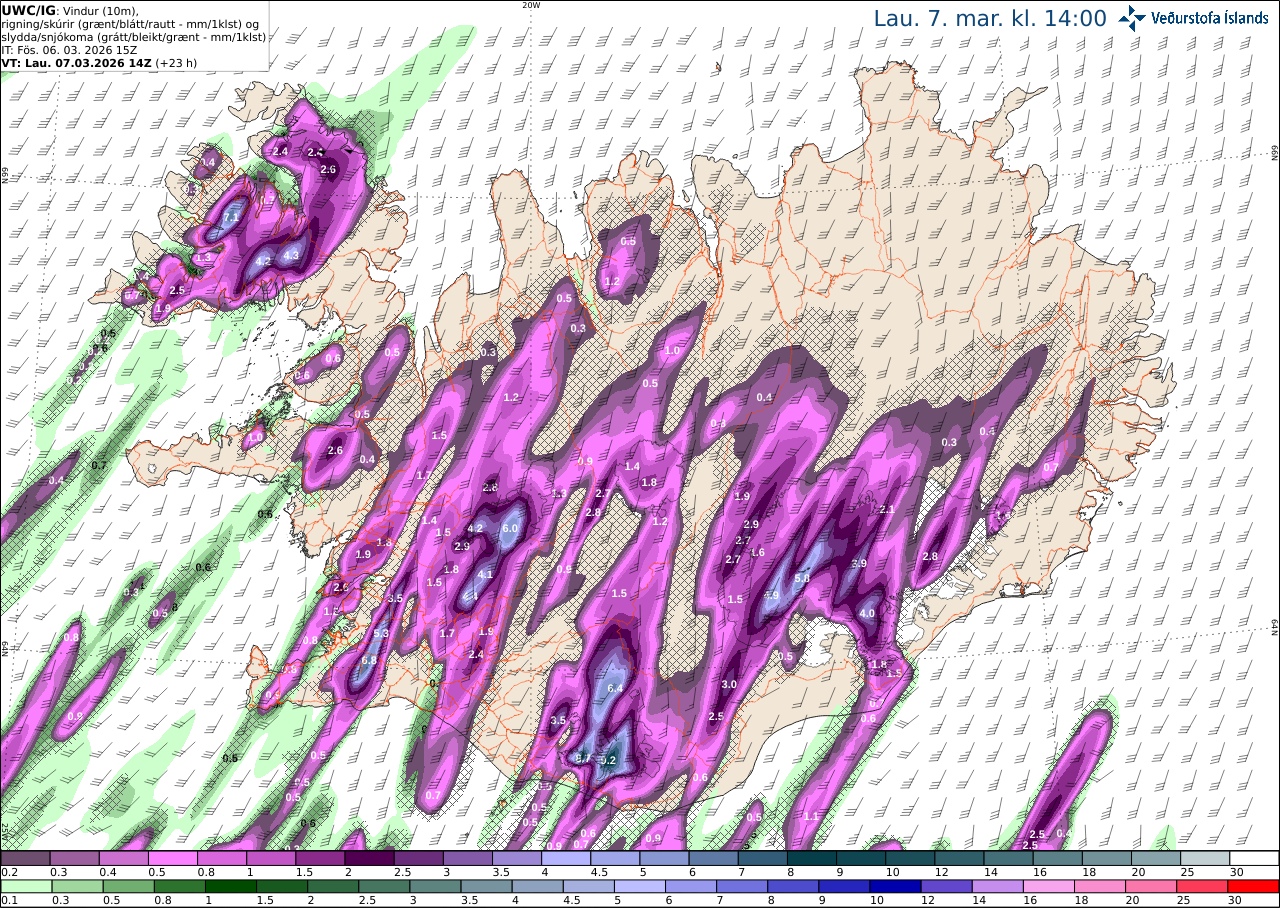Screen dimensions: 1280x908
Task: Select the magenta 0.8 snow legend swatch
Action: [x=221, y=858]
